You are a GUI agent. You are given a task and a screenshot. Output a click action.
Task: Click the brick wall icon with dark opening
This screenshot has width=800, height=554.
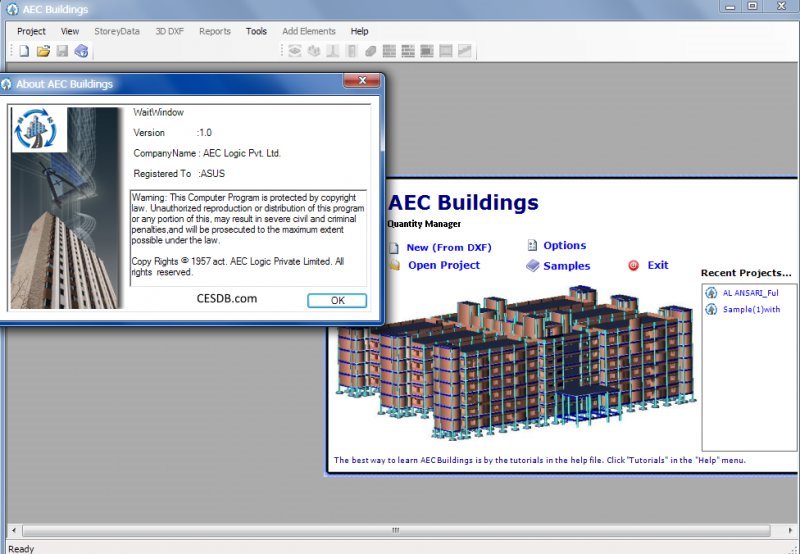tap(427, 51)
